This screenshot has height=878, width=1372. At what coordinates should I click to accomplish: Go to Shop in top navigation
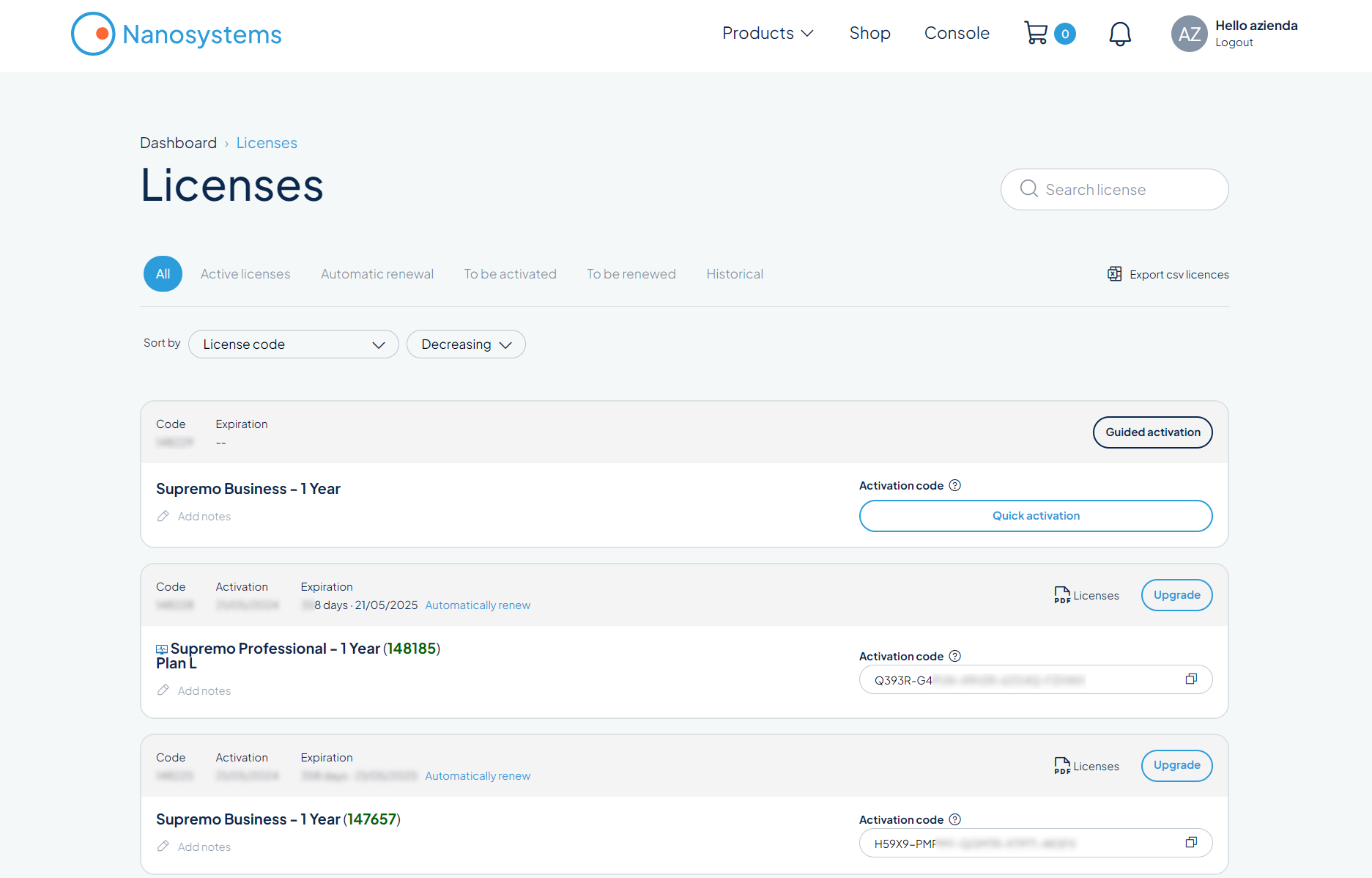(869, 33)
